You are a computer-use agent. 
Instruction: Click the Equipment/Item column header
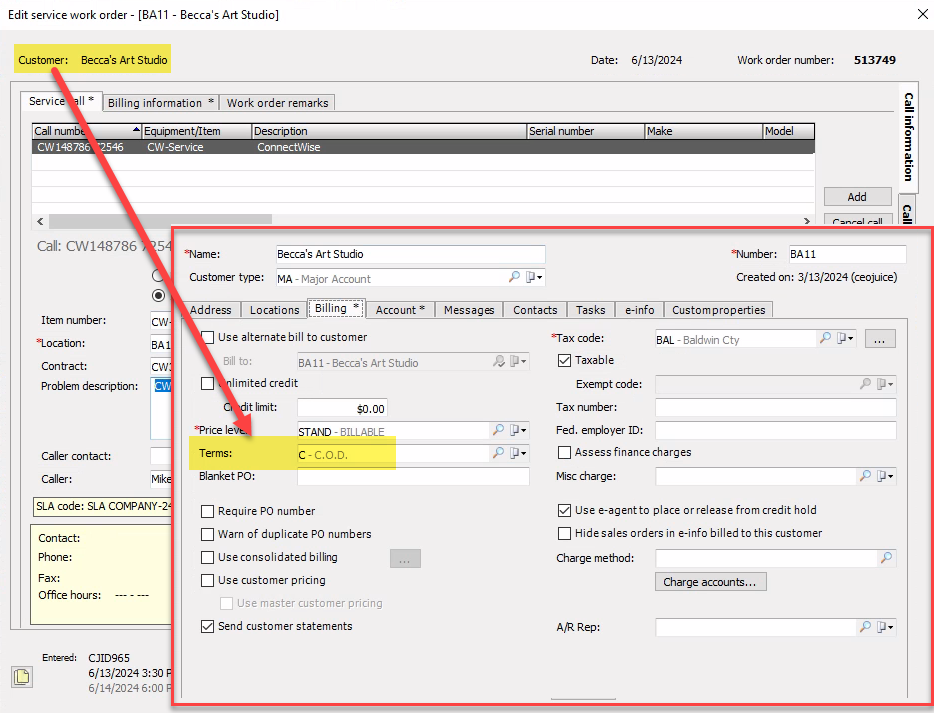pyautogui.click(x=197, y=131)
